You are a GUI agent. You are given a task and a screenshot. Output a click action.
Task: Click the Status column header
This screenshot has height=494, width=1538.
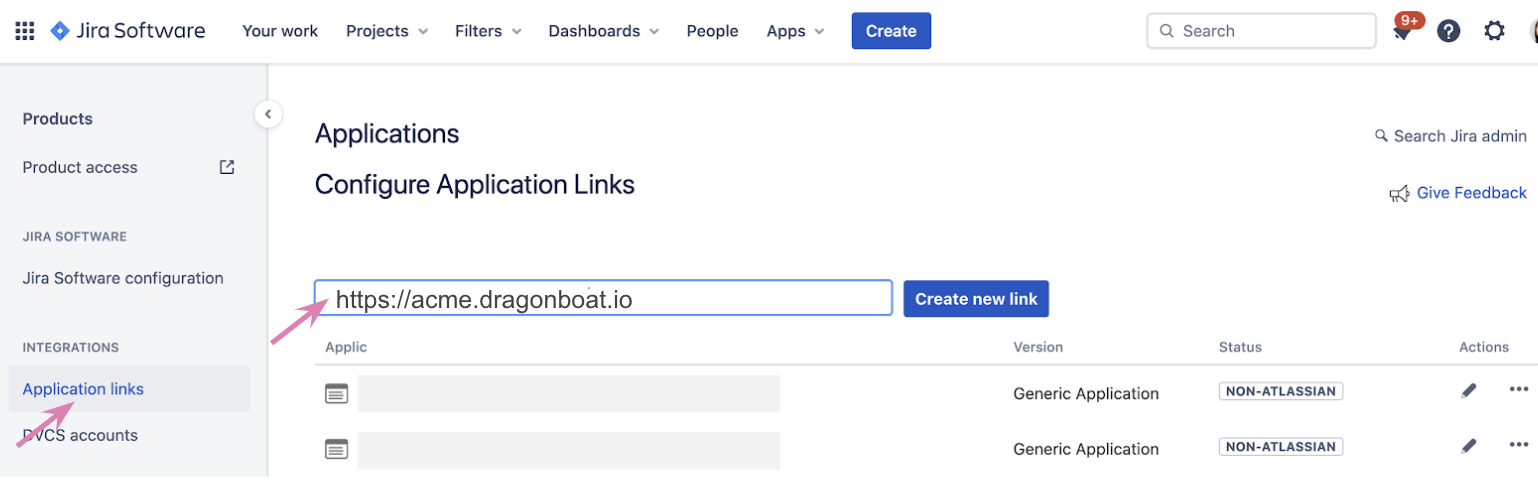[x=1240, y=347]
